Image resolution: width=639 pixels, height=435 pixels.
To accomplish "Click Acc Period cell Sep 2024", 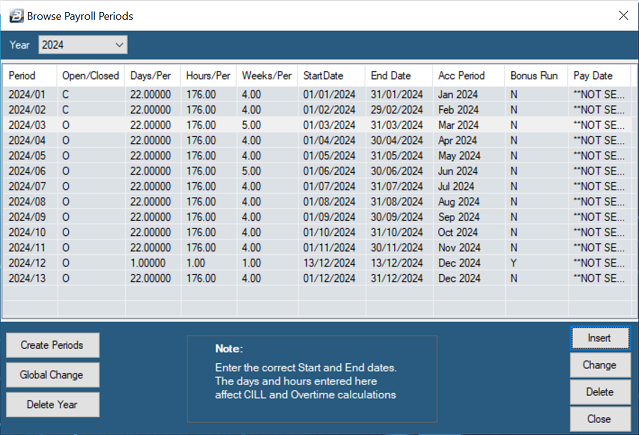I will click(458, 217).
